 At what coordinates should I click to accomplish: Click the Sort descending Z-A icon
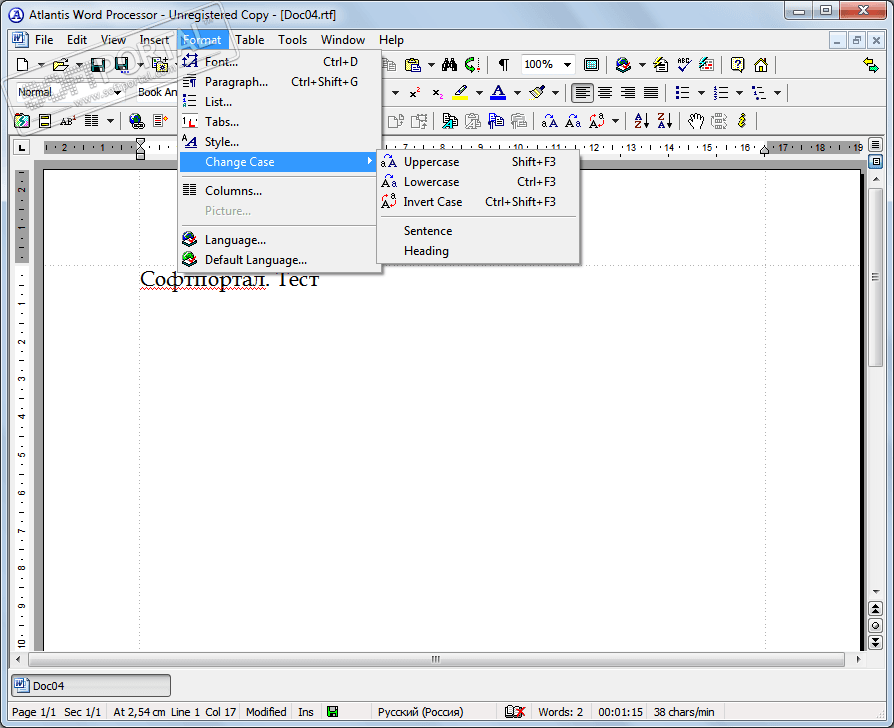coord(665,121)
